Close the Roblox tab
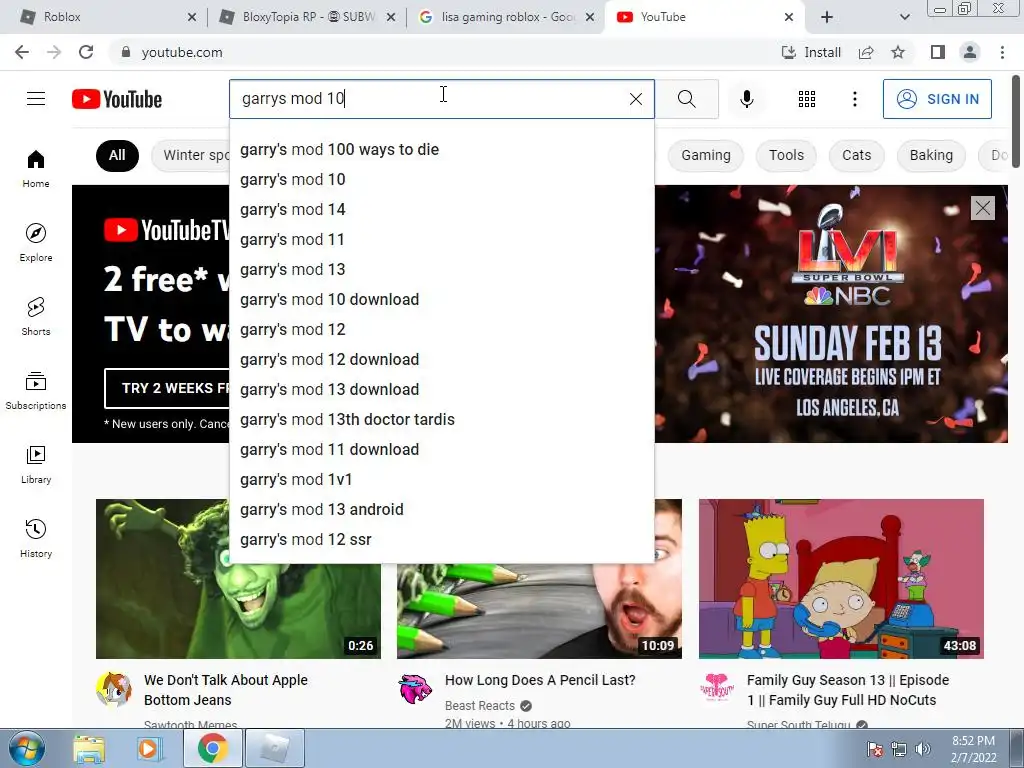This screenshot has width=1024, height=768. (191, 17)
